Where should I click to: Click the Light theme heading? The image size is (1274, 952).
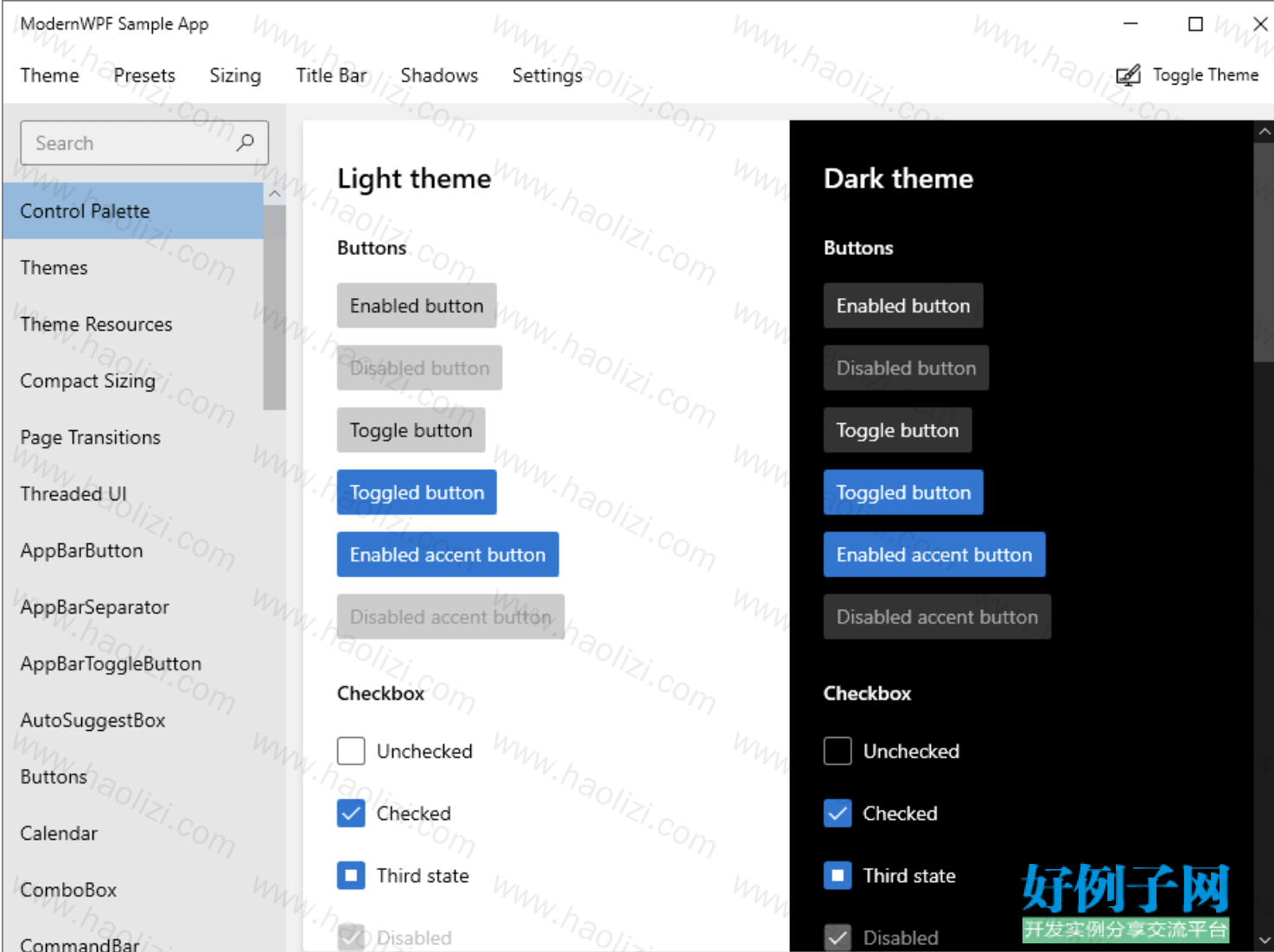point(414,179)
